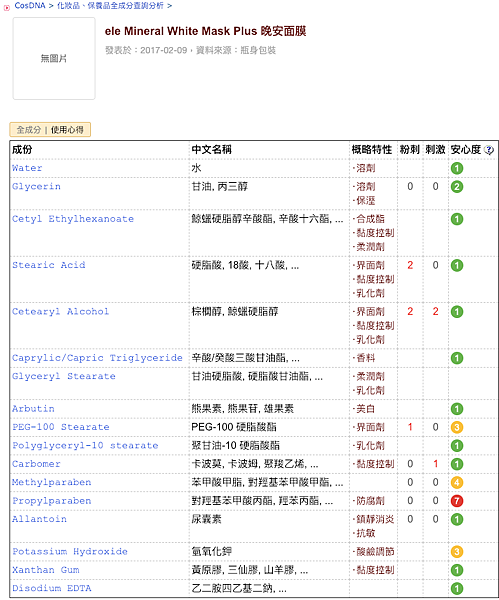Viewport: 499px width, 600px height.
Task: Open the safety rating help question-mark icon
Action: [x=489, y=150]
